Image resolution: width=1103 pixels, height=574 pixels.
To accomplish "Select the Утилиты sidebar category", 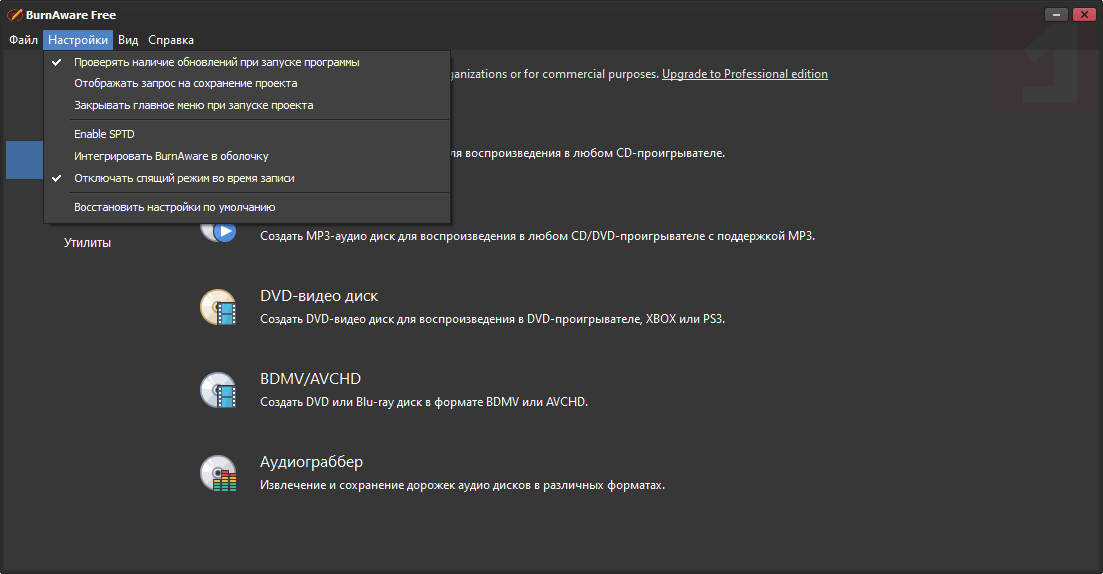I will (x=87, y=242).
